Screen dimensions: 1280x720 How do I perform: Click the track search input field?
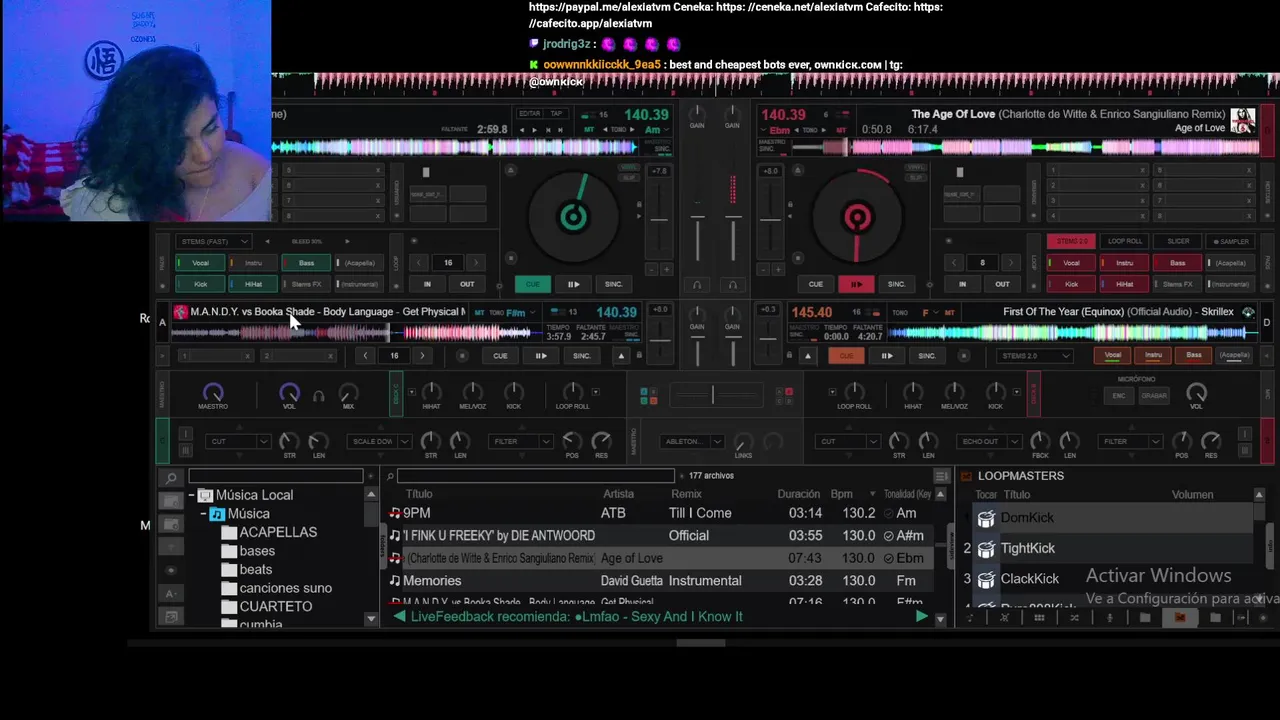[x=536, y=476]
